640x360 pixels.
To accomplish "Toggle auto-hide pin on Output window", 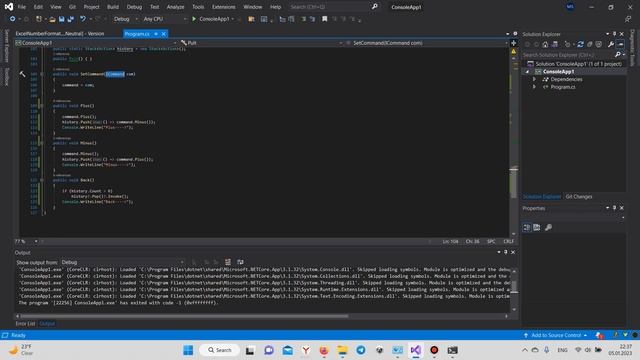I will (505, 252).
